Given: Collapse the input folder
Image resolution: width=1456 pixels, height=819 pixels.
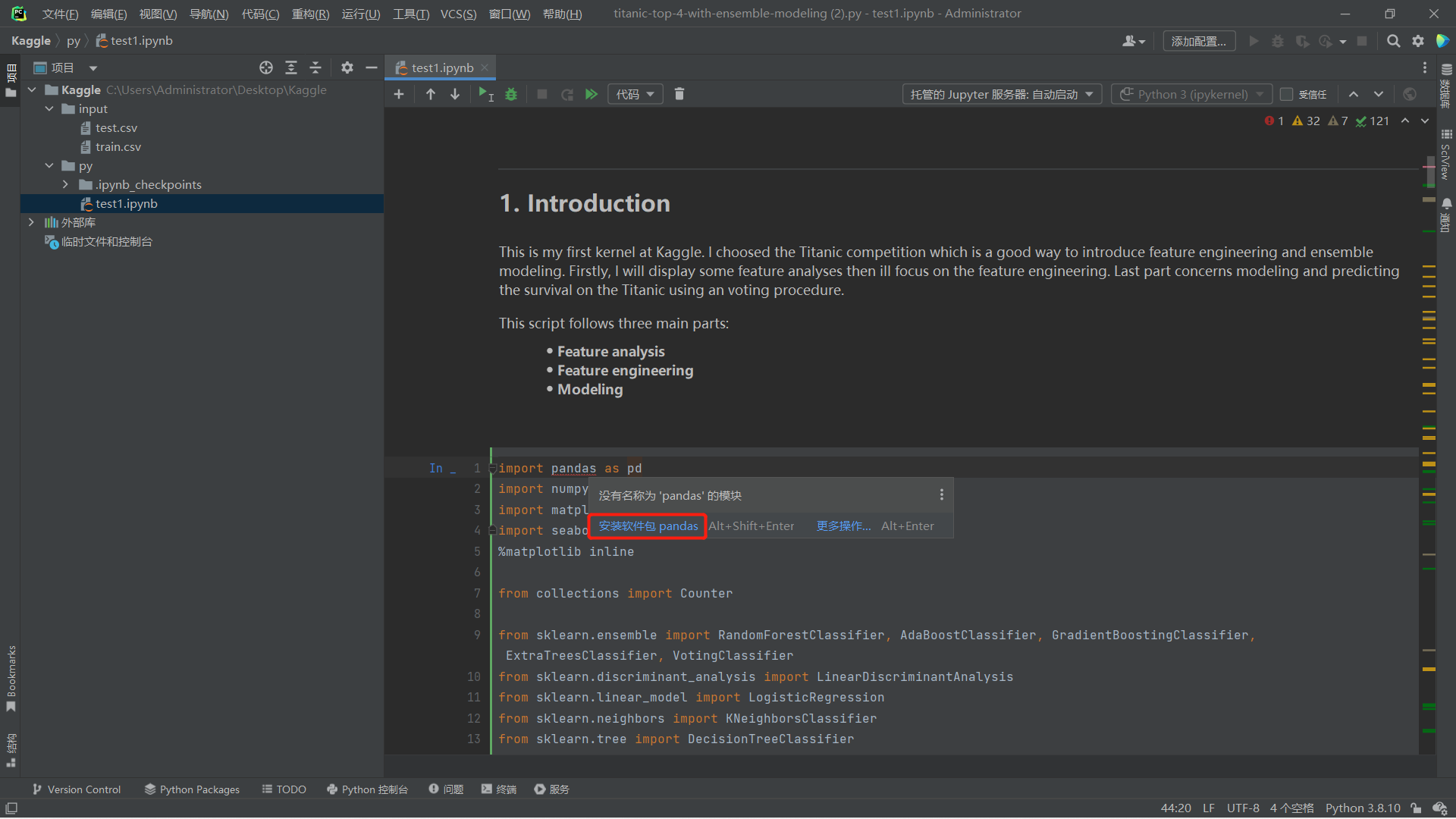Looking at the screenshot, I should click(x=49, y=108).
